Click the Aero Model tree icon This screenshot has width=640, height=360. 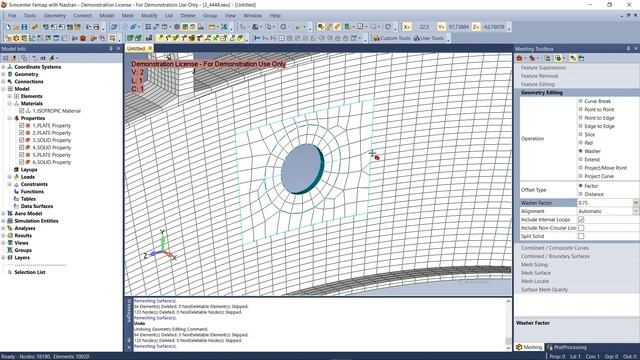click(x=10, y=213)
